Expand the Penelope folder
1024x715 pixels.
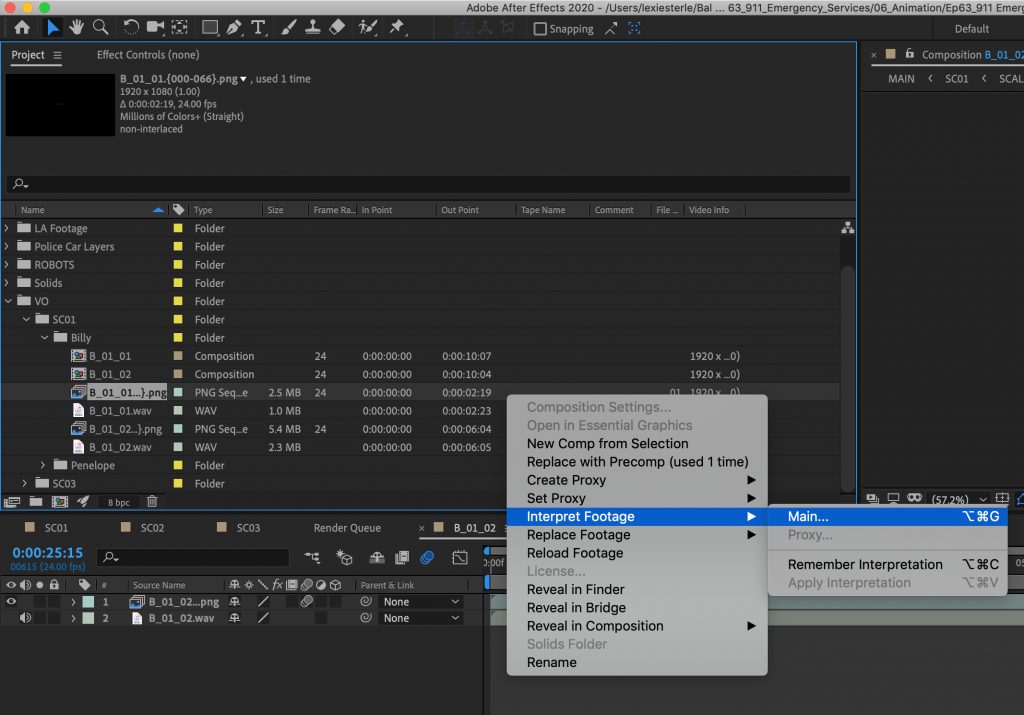(43, 465)
